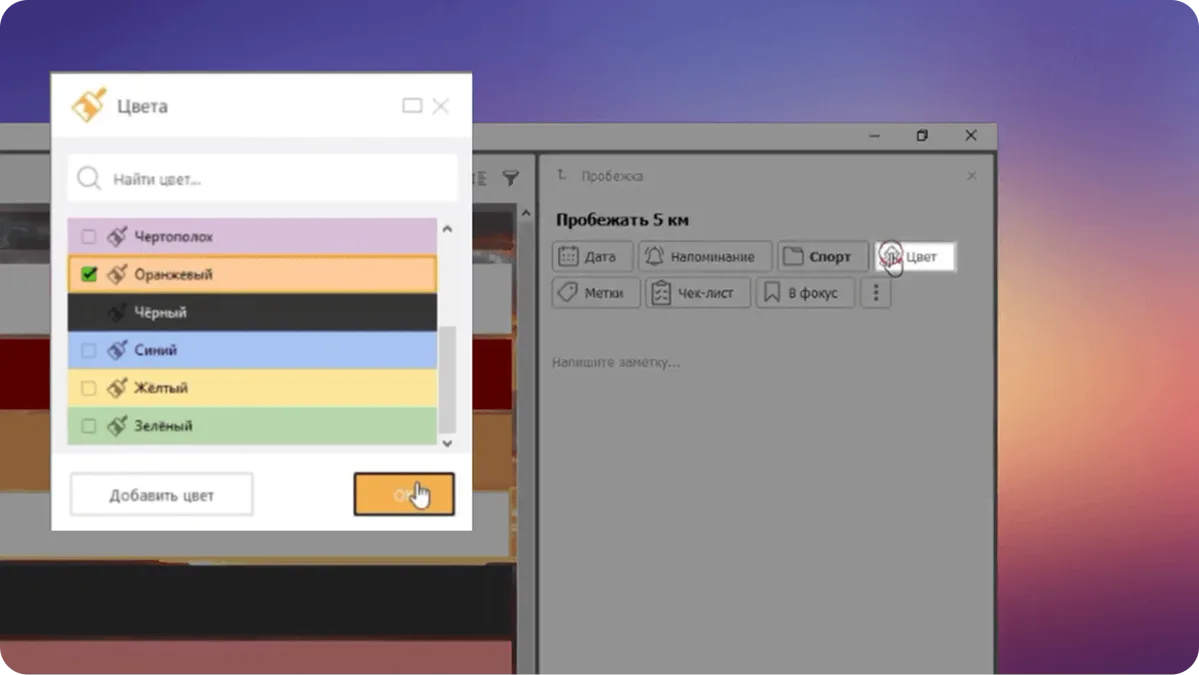Image resolution: width=1199 pixels, height=675 pixels.
Task: Set a Напоминание with the bell button
Action: pos(705,256)
